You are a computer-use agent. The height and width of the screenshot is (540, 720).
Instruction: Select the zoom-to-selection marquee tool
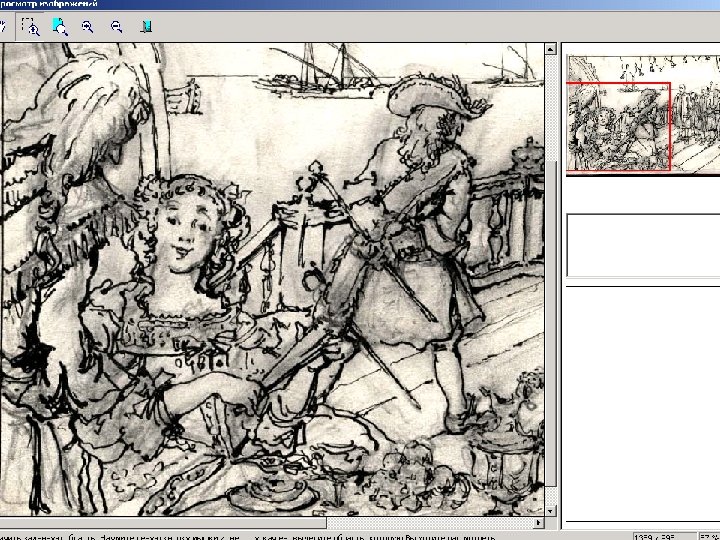pos(30,27)
